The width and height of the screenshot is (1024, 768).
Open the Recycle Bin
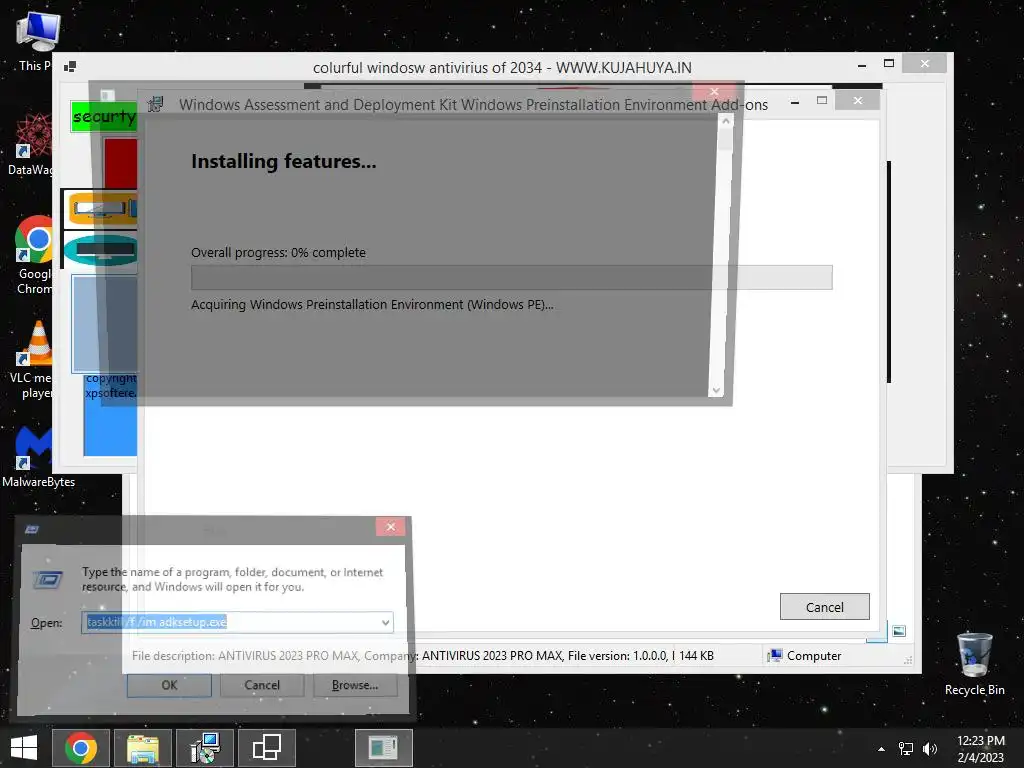[974, 664]
